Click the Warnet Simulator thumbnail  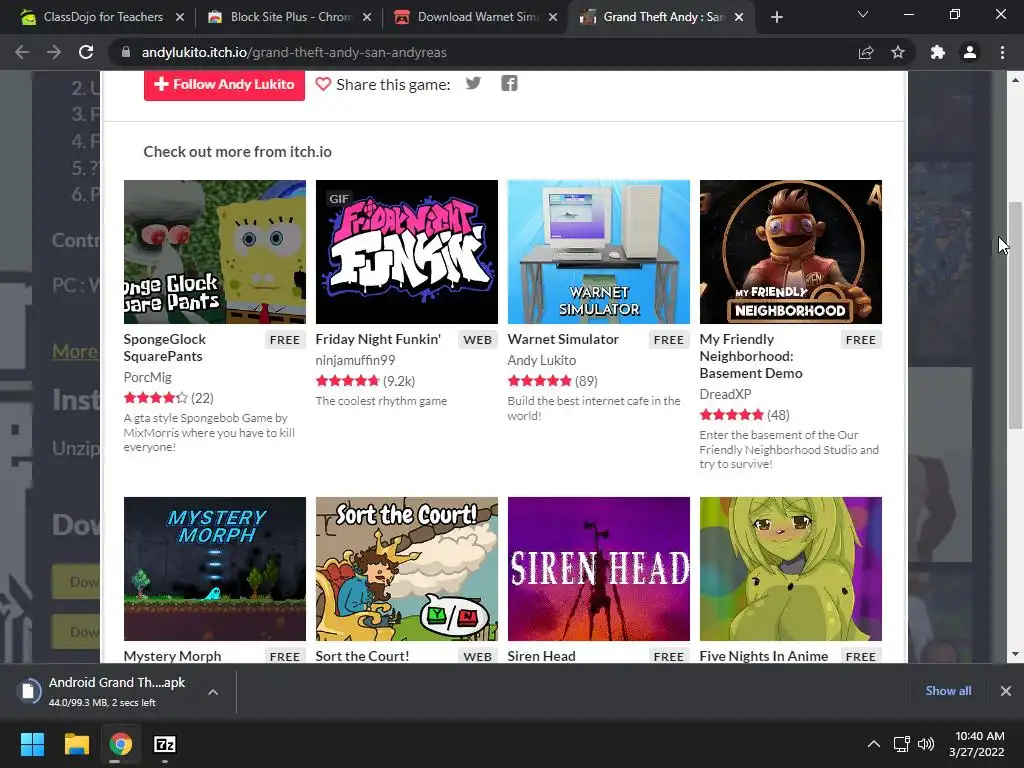pyautogui.click(x=599, y=251)
